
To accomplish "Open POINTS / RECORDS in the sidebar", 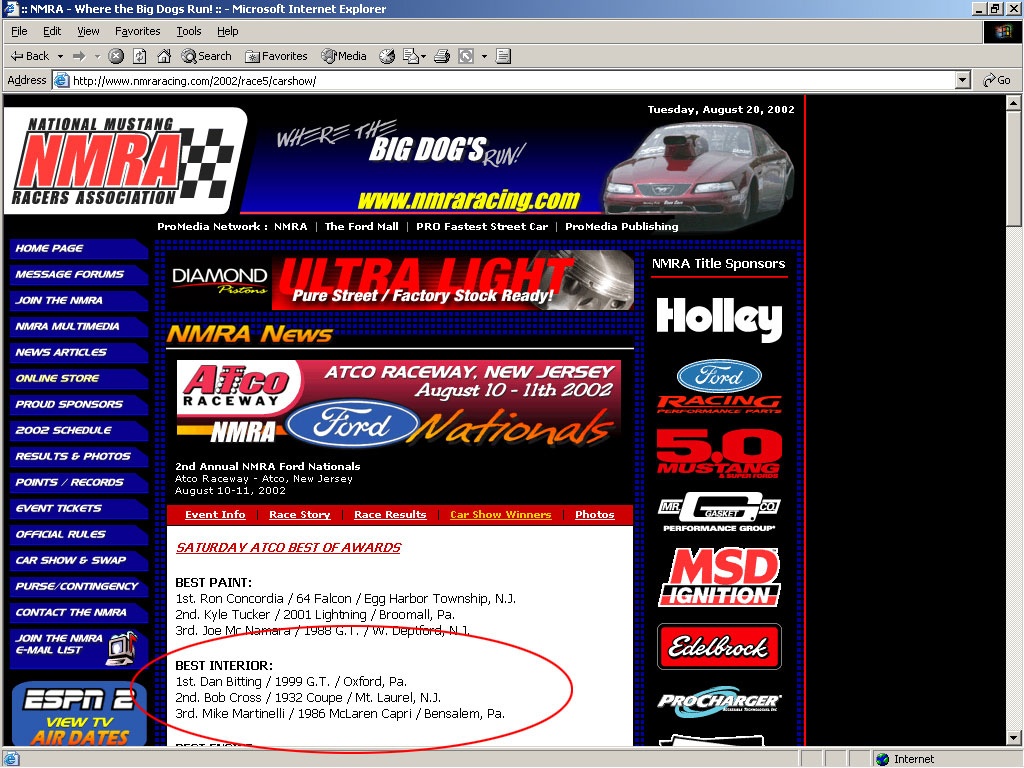I will pyautogui.click(x=79, y=483).
